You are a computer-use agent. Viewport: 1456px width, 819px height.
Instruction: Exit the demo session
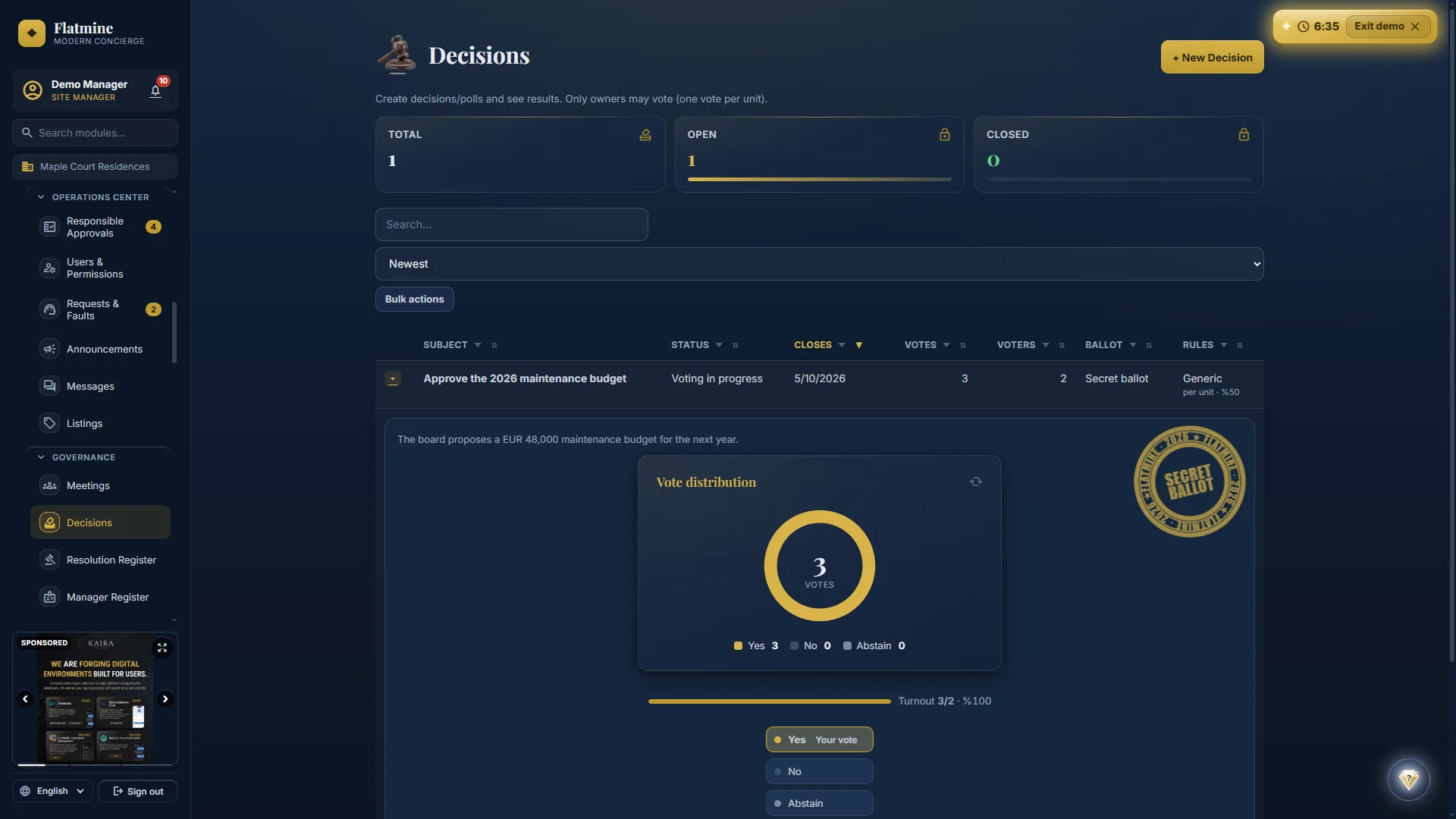tap(1387, 27)
